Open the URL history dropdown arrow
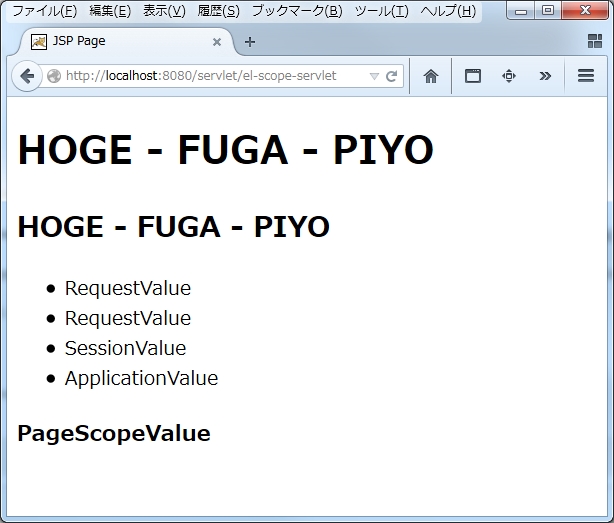The height and width of the screenshot is (523, 614). (x=374, y=76)
